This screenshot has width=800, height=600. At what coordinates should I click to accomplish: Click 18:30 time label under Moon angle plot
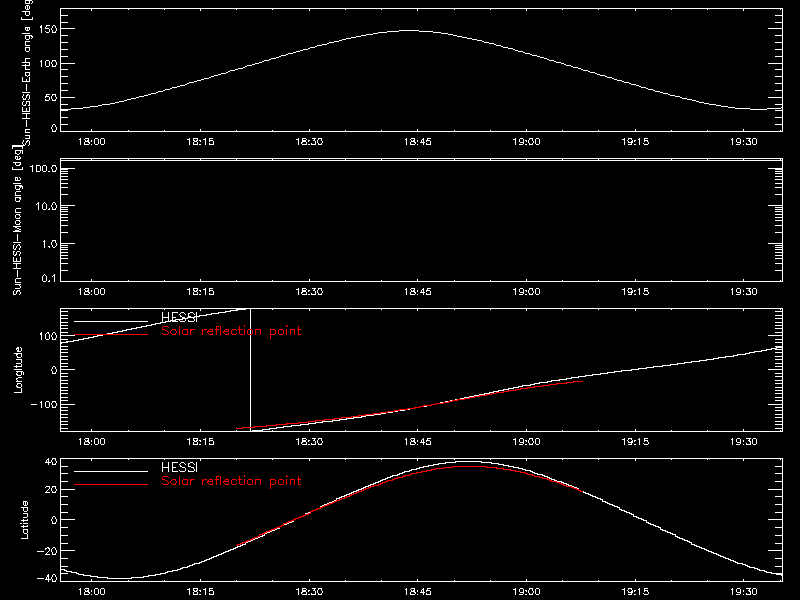point(309,292)
